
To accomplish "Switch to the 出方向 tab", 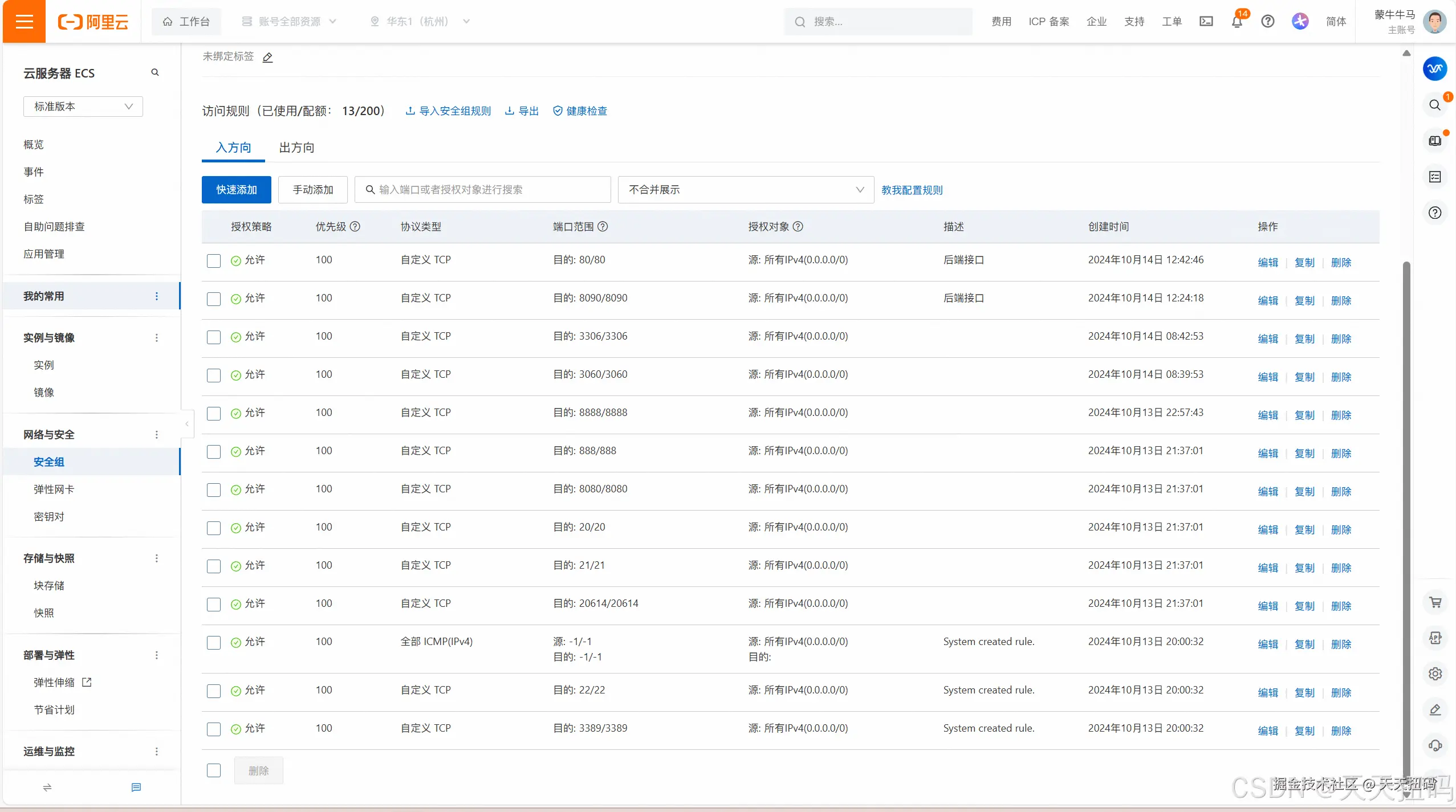I will pos(296,148).
